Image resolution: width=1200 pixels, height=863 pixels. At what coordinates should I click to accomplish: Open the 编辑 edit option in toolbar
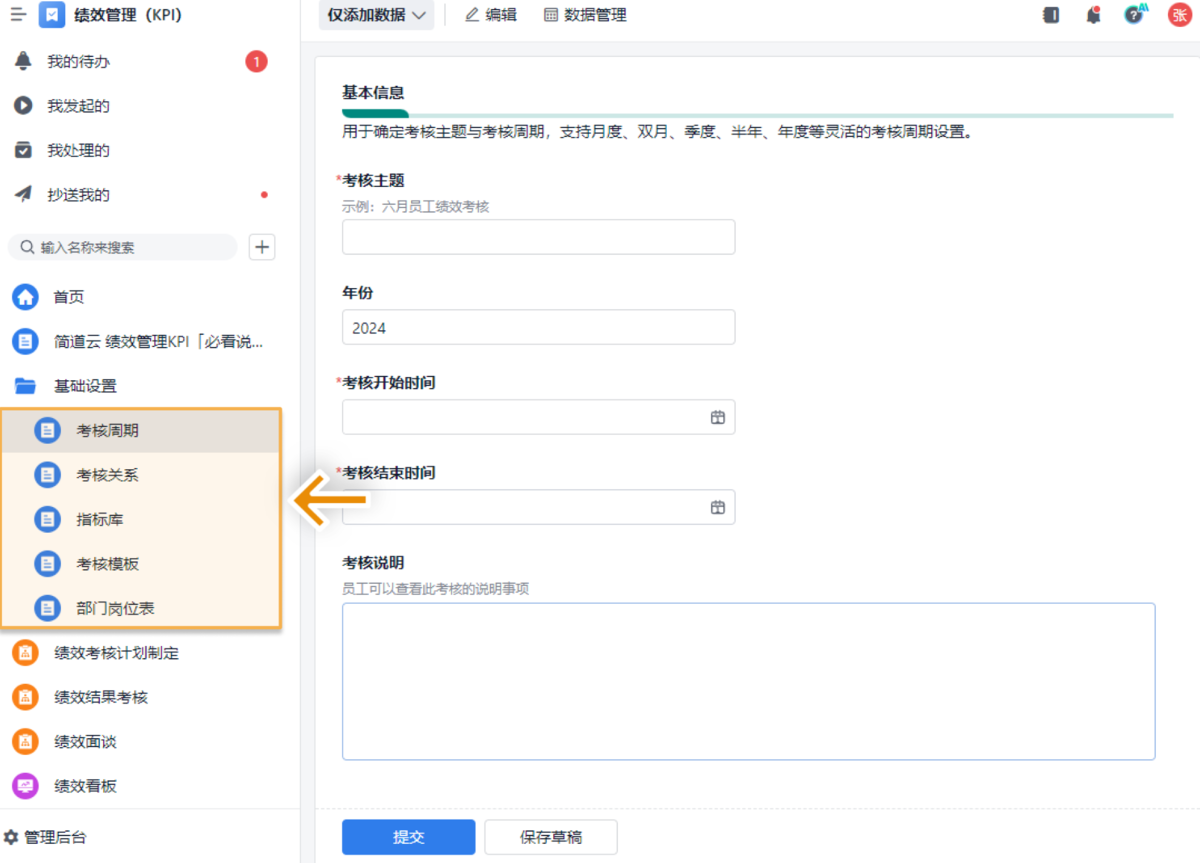tap(490, 15)
